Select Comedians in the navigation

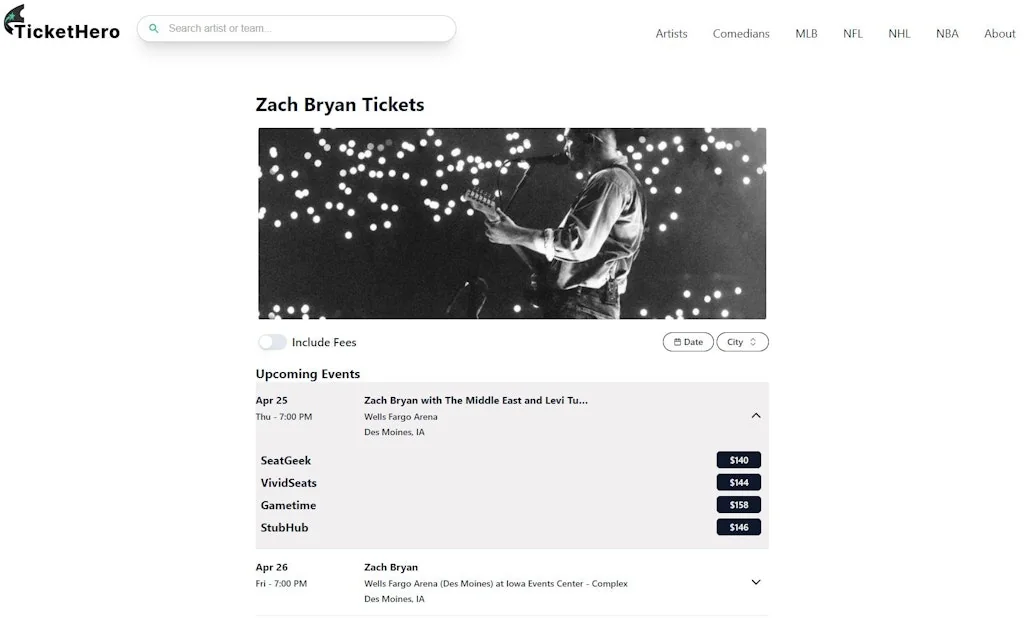click(x=740, y=33)
